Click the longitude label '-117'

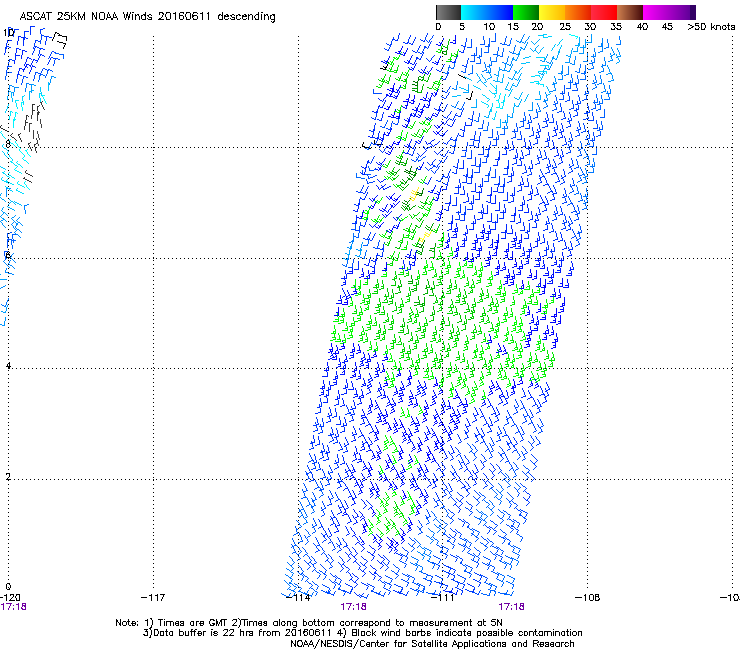[153, 598]
